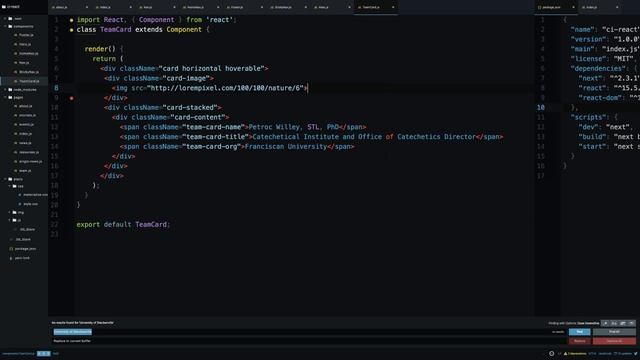Image resolution: width=640 pixels, height=360 pixels.
Task: Click the Find All button
Action: pyautogui.click(x=614, y=332)
